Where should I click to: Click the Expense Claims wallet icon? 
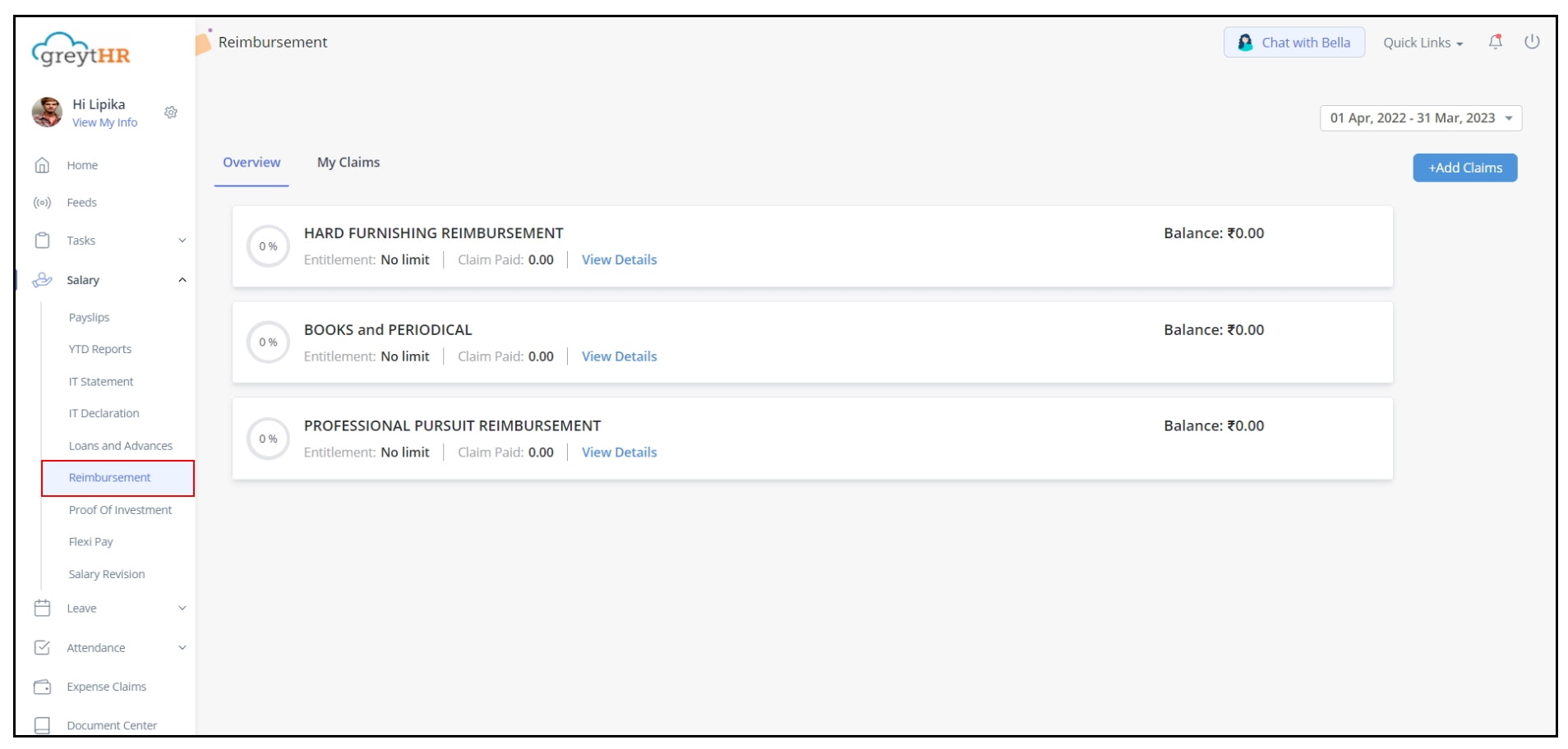coord(42,687)
